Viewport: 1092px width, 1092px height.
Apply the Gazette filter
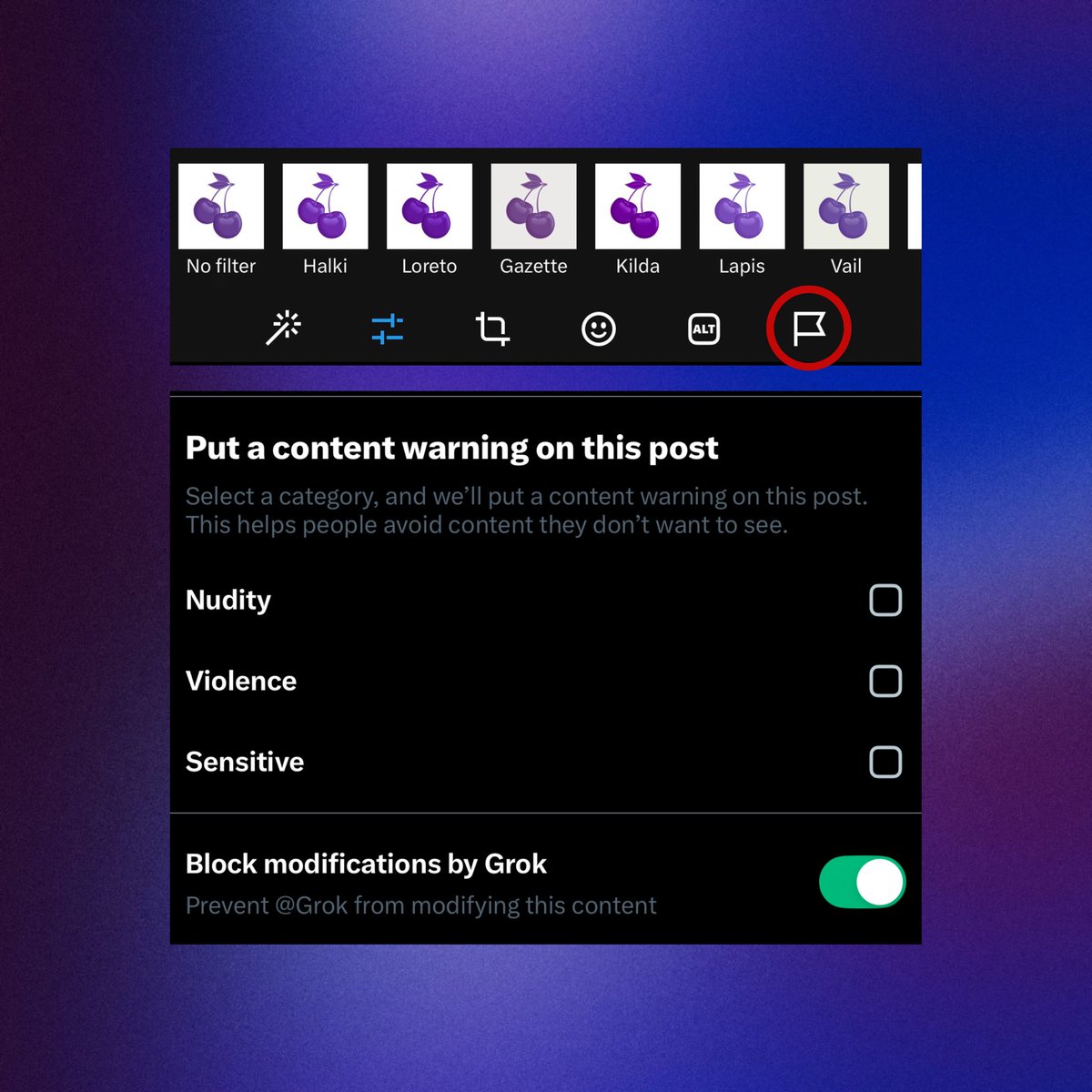point(534,207)
